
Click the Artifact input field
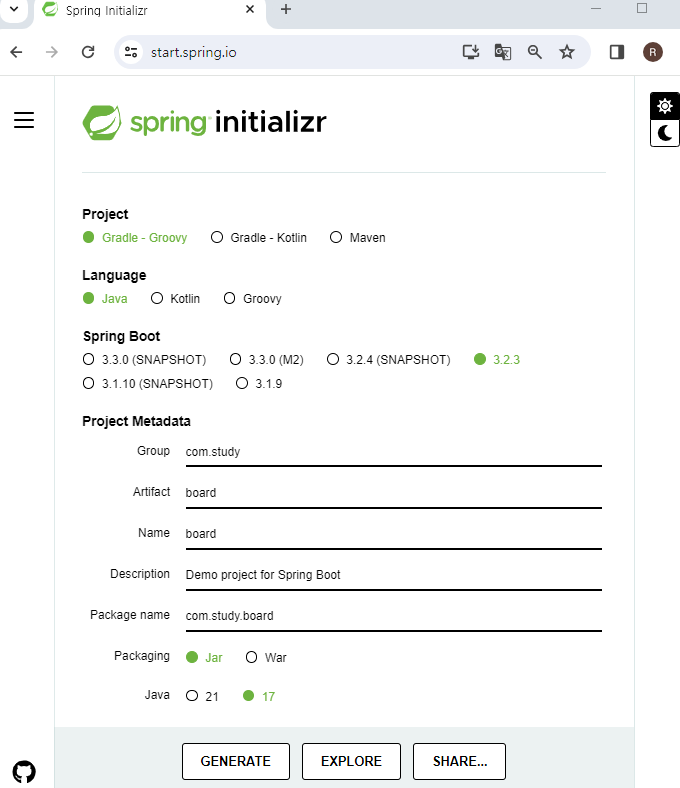pyautogui.click(x=394, y=493)
